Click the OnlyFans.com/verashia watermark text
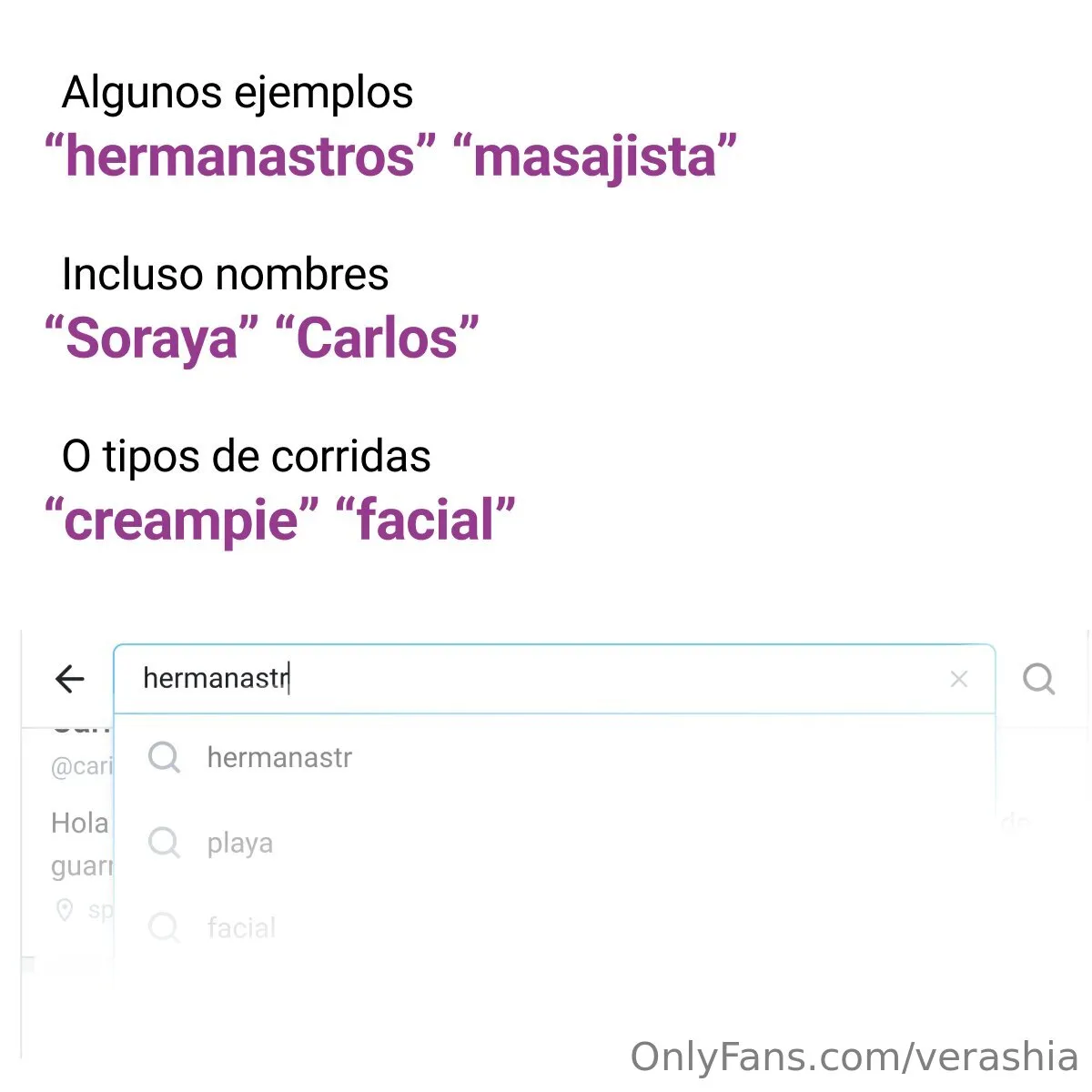This screenshot has height=1092, width=1092. 854,1057
